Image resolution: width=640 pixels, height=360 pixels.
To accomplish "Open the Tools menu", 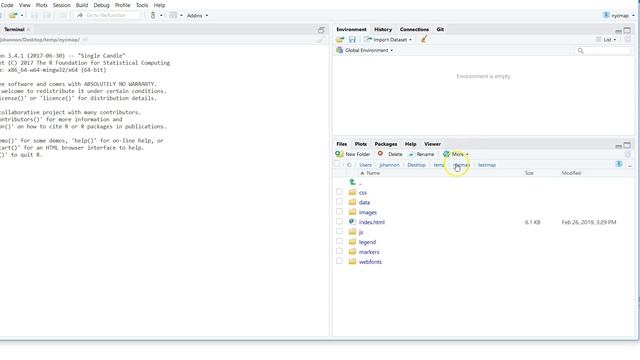I will [142, 5].
